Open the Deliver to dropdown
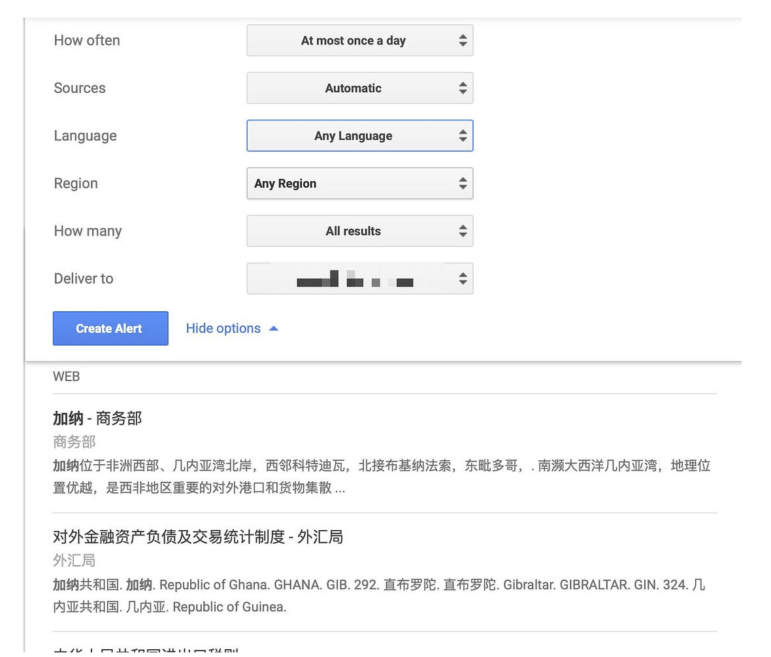 [x=359, y=279]
